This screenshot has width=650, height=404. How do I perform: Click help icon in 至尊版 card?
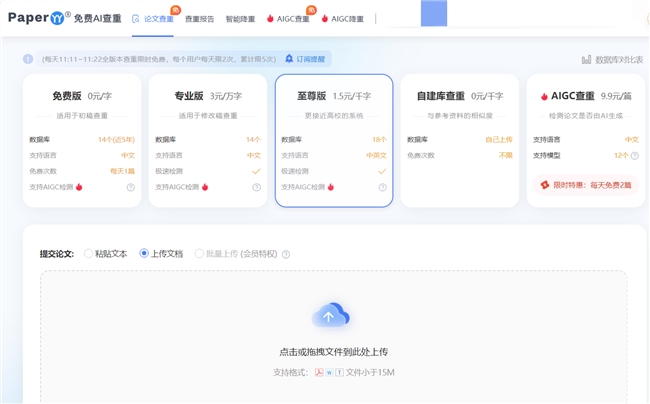tap(382, 187)
